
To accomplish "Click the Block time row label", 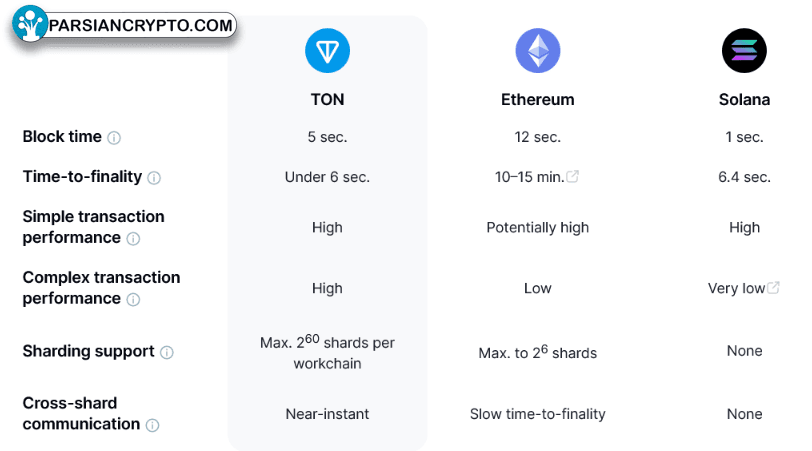I will click(62, 137).
